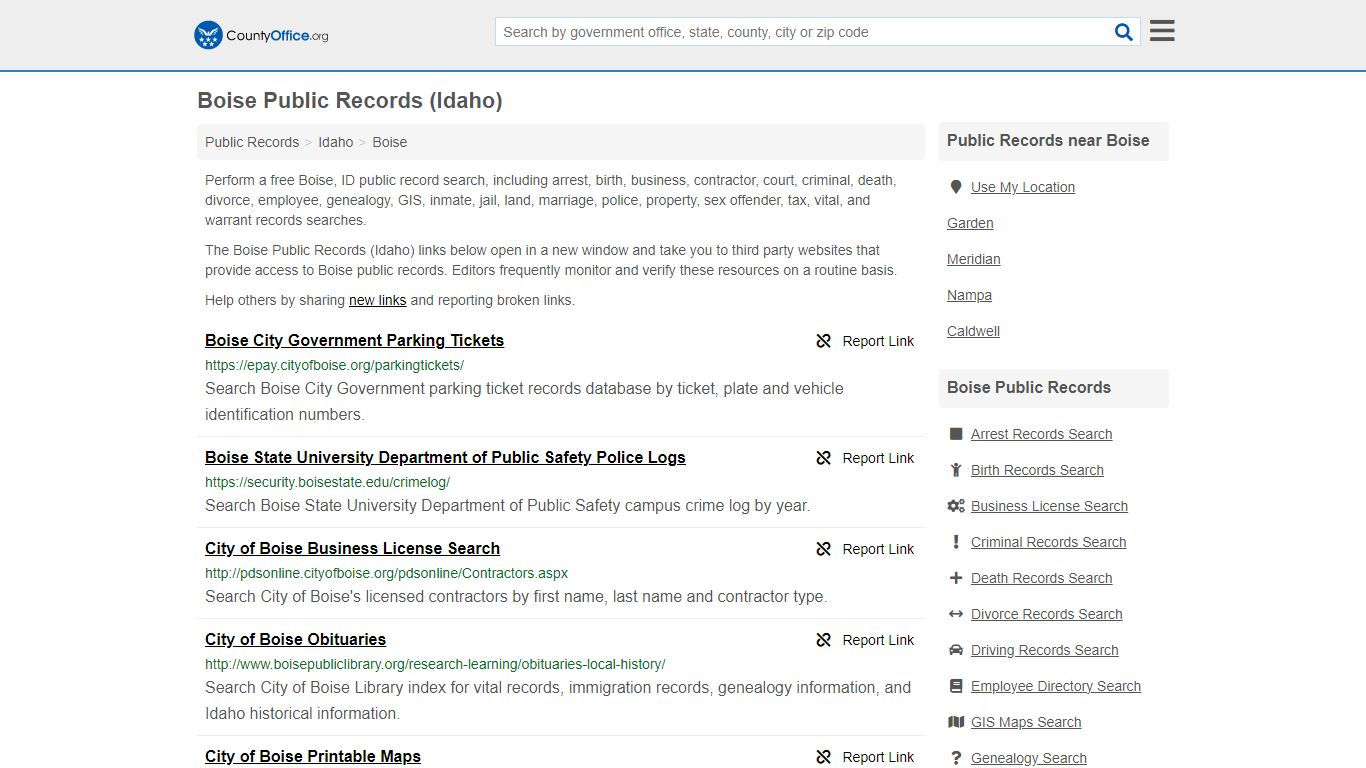Open Driving Records Search
This screenshot has width=1366, height=768.
(1044, 650)
